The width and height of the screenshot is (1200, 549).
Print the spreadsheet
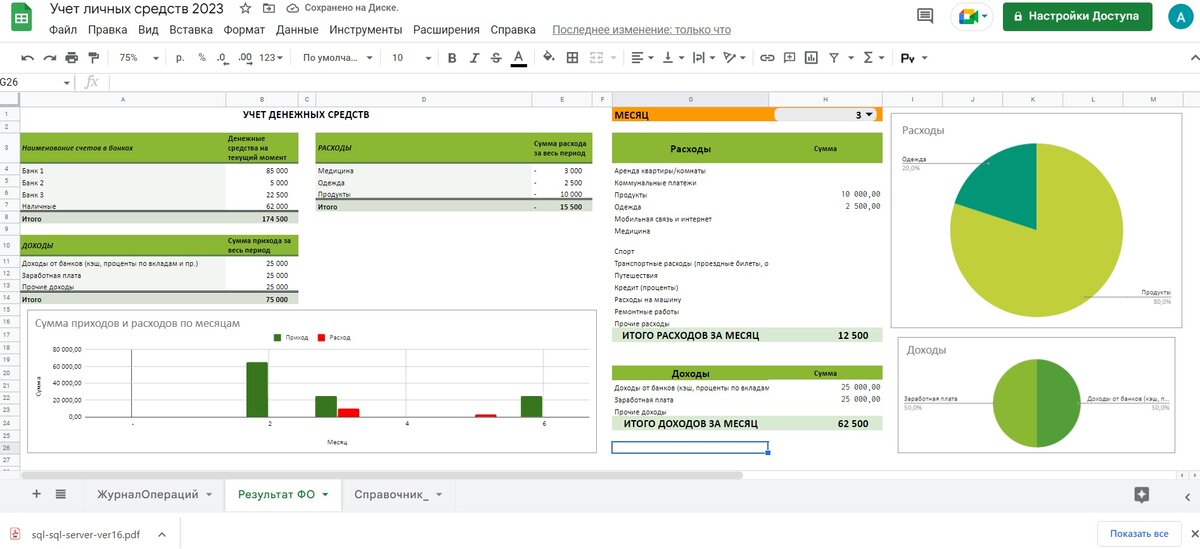[71, 58]
